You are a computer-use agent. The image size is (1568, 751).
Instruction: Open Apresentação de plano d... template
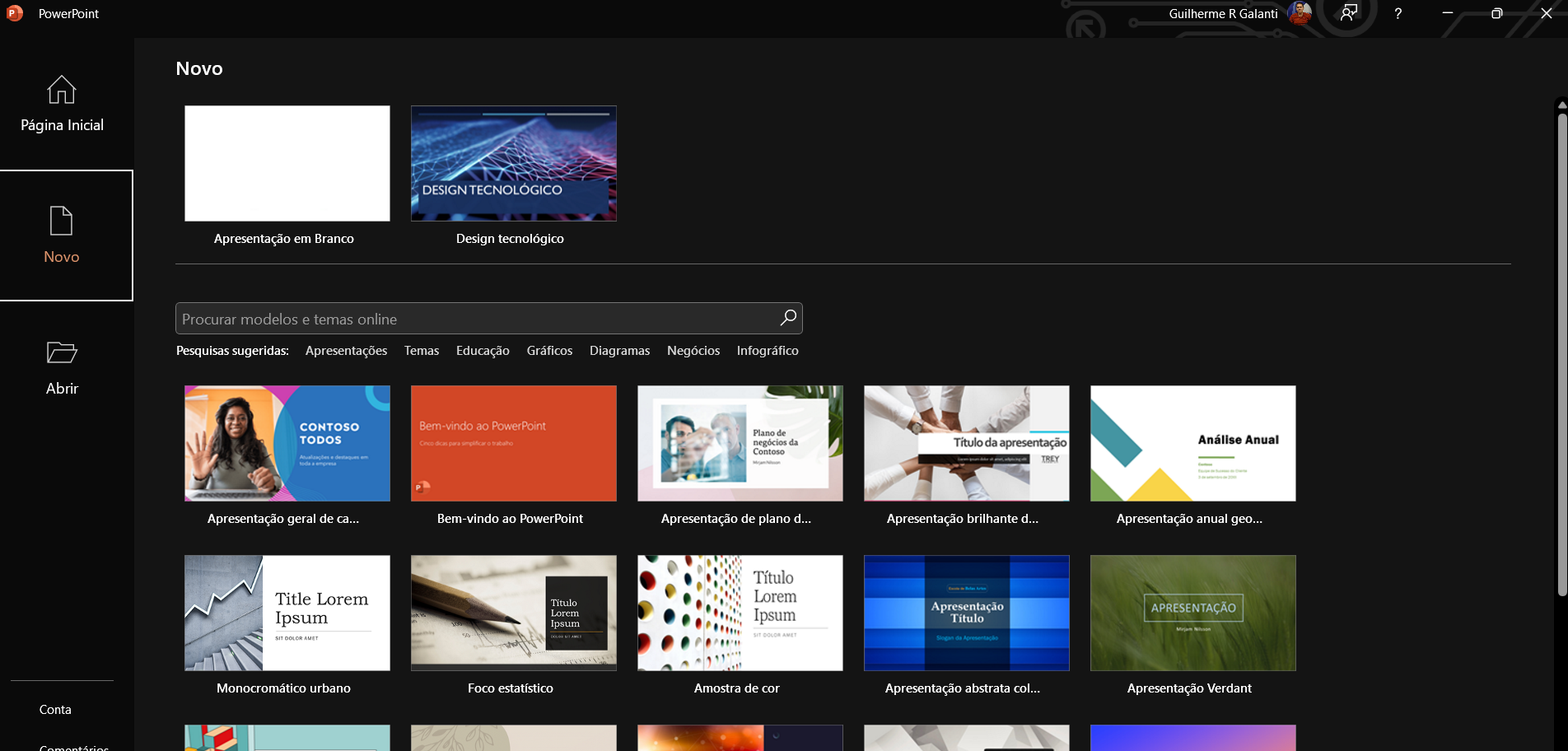[x=740, y=443]
